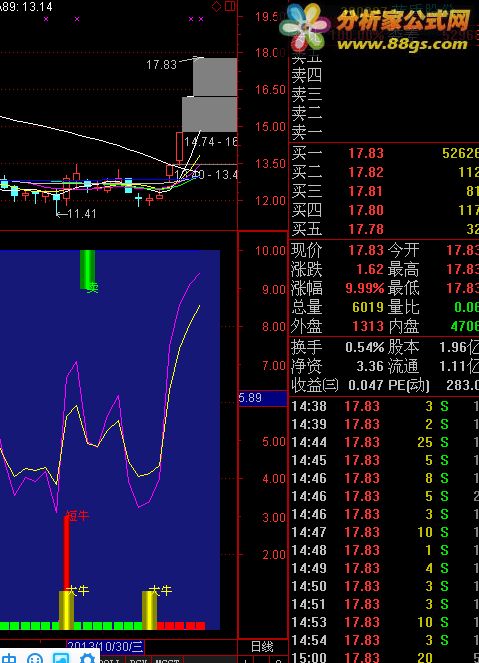Click the PE(动) label

(x=409, y=385)
